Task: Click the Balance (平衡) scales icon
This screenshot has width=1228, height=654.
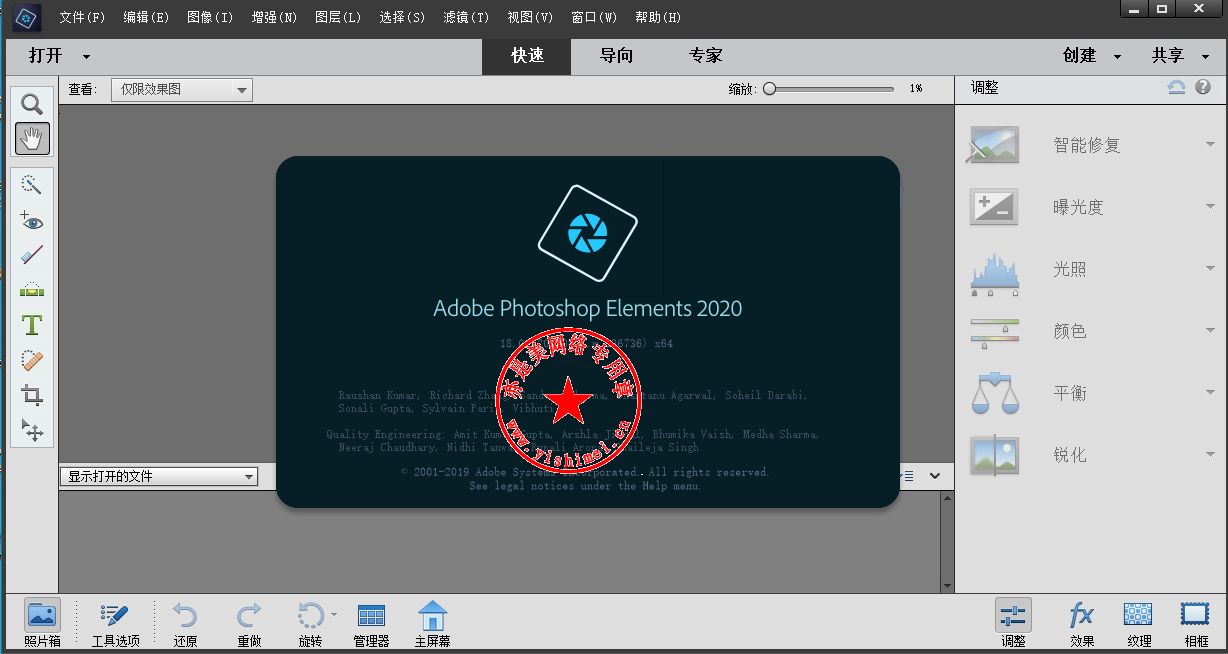Action: [994, 393]
